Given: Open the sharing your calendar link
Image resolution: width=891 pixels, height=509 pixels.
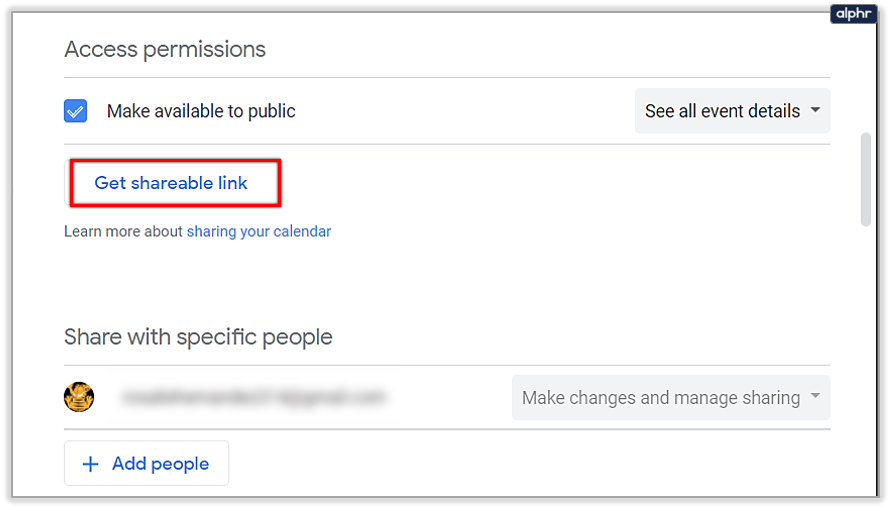Looking at the screenshot, I should 258,231.
